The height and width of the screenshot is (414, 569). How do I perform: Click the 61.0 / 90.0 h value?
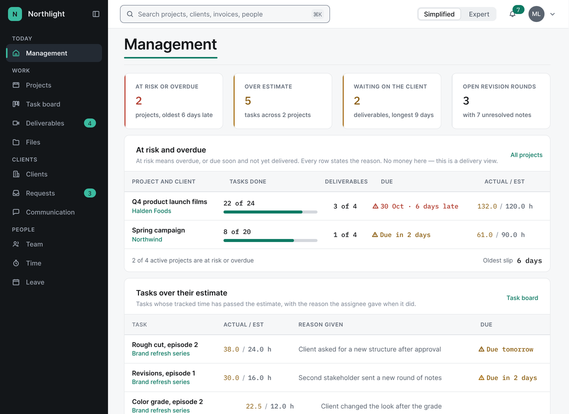(x=501, y=235)
